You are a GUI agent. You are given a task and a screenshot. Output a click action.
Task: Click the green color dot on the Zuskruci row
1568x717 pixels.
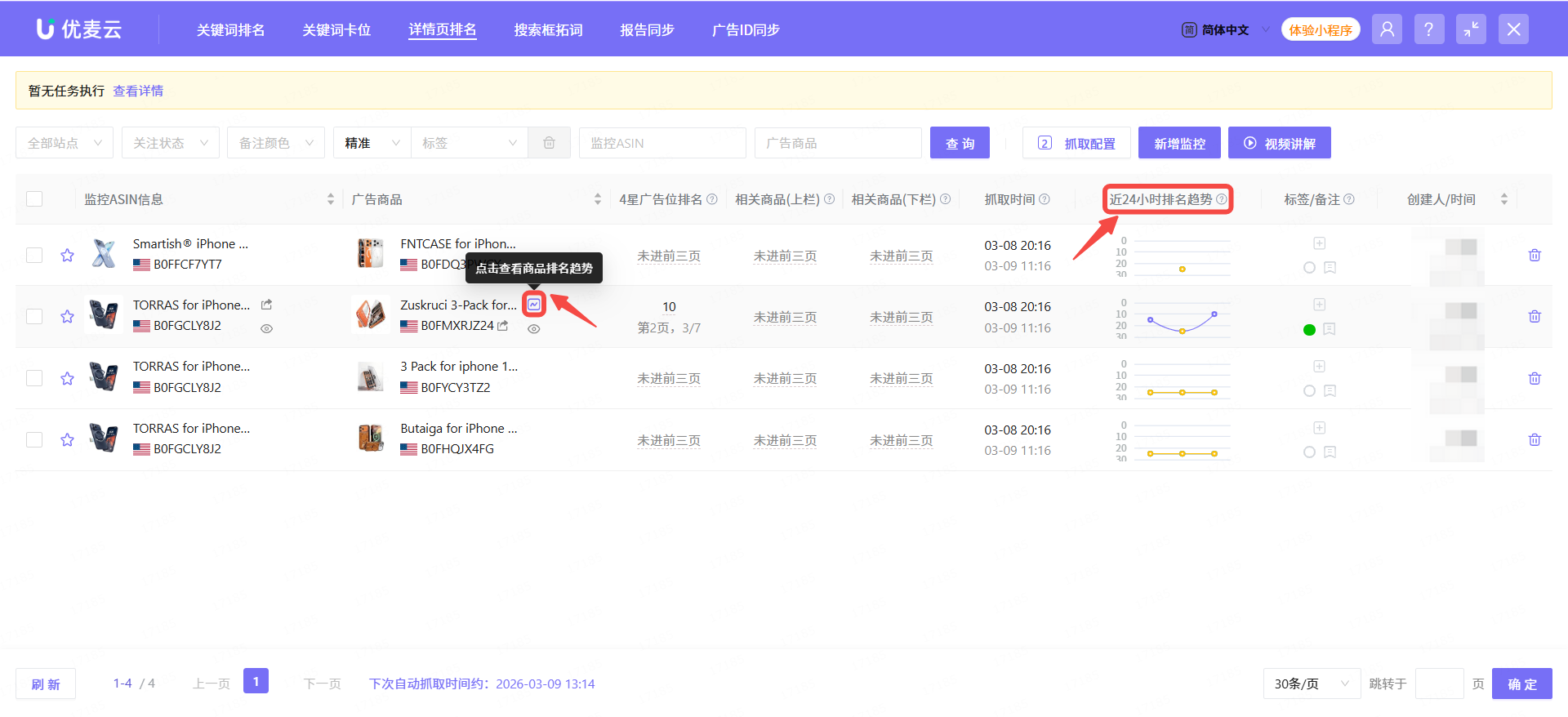[1309, 330]
